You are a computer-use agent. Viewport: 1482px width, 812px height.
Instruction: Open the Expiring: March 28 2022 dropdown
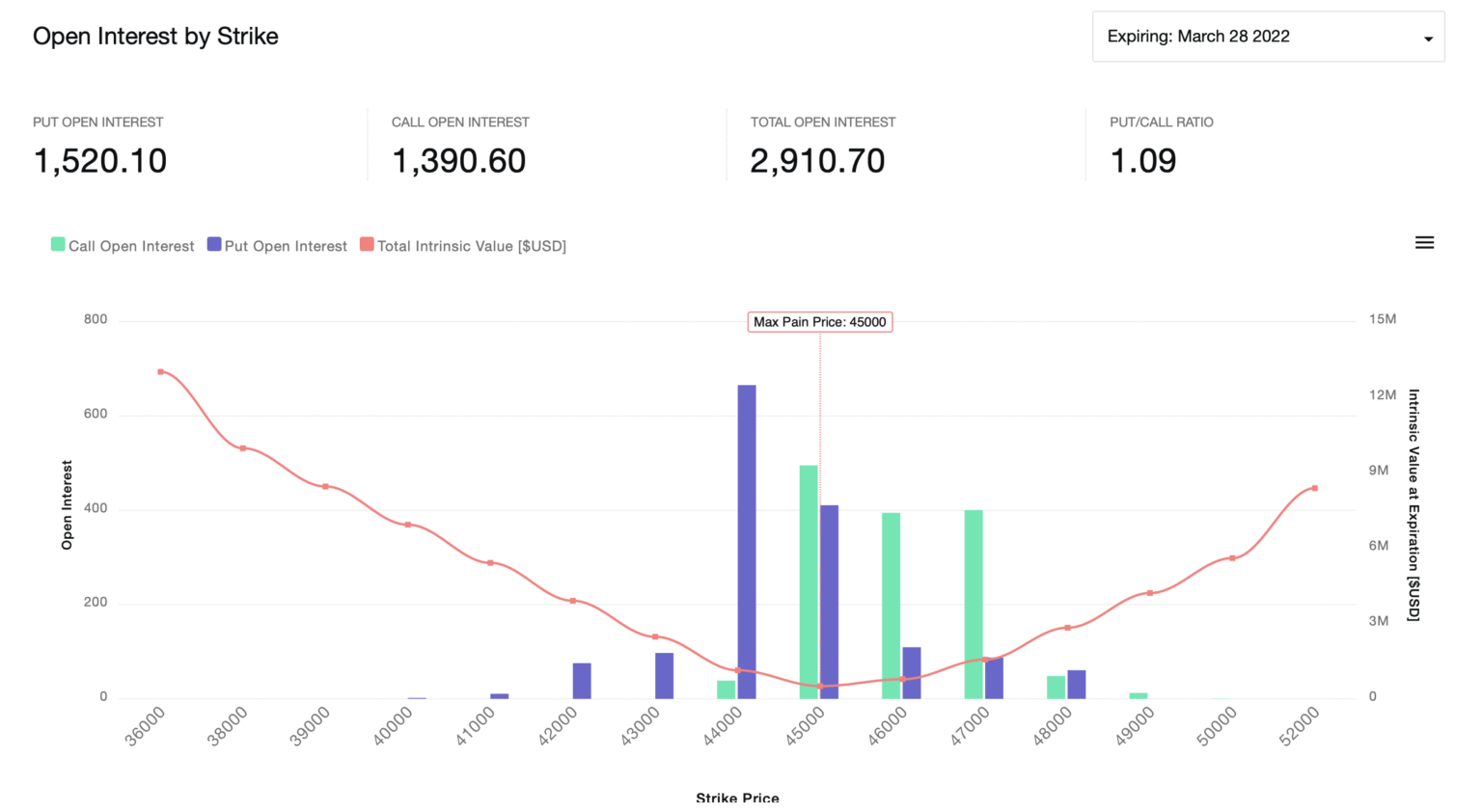[1268, 37]
